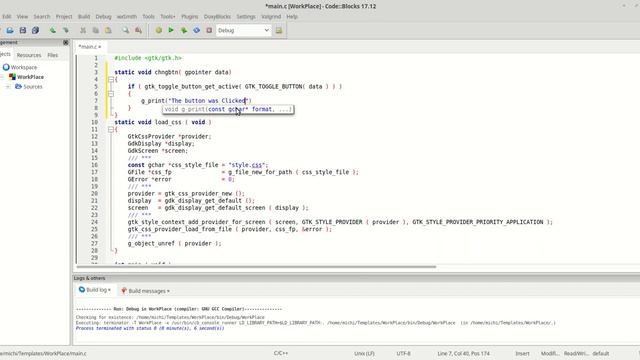The height and width of the screenshot is (360, 640).
Task: Click the Unix (LF) line ending status entry
Action: coord(364,353)
